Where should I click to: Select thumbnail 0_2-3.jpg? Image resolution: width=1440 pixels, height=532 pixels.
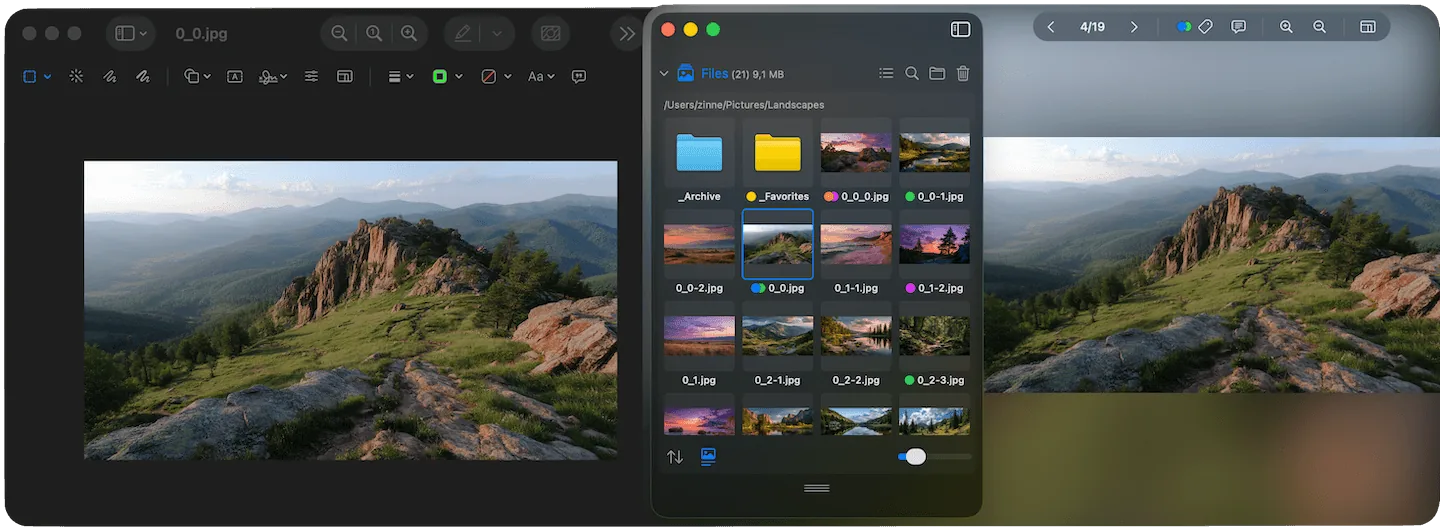coord(934,336)
